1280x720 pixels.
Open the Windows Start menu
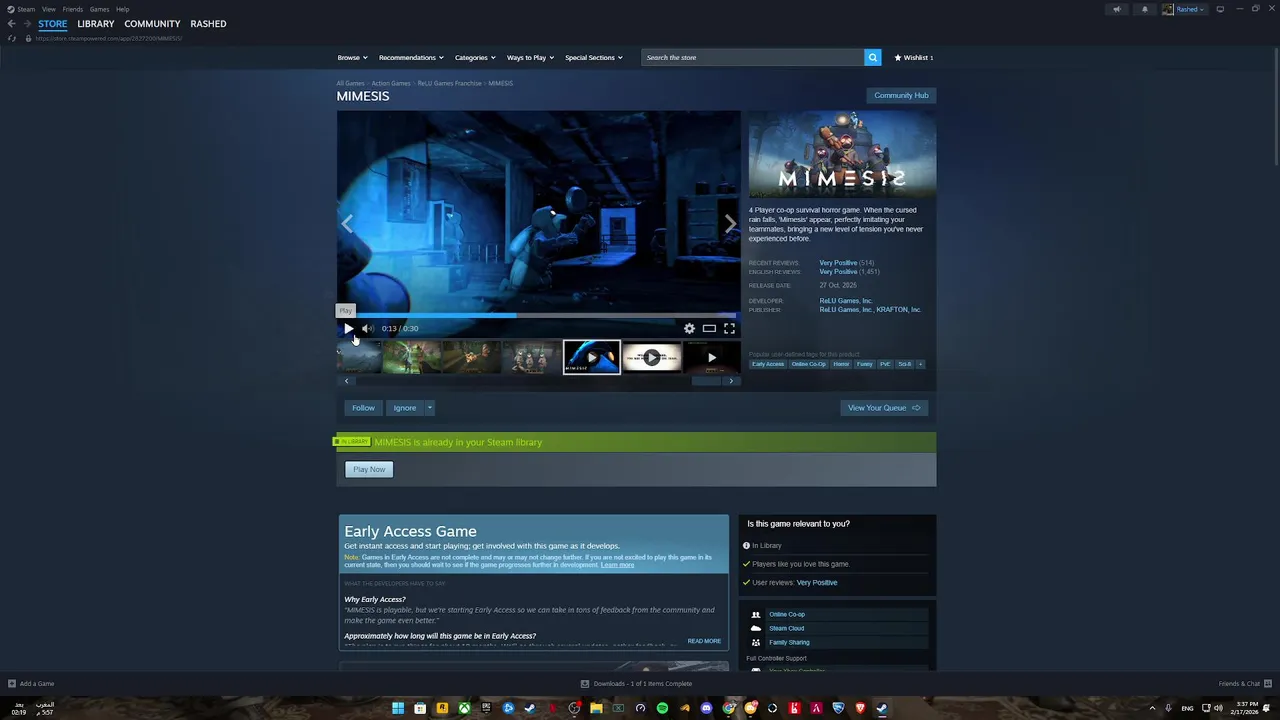398,708
